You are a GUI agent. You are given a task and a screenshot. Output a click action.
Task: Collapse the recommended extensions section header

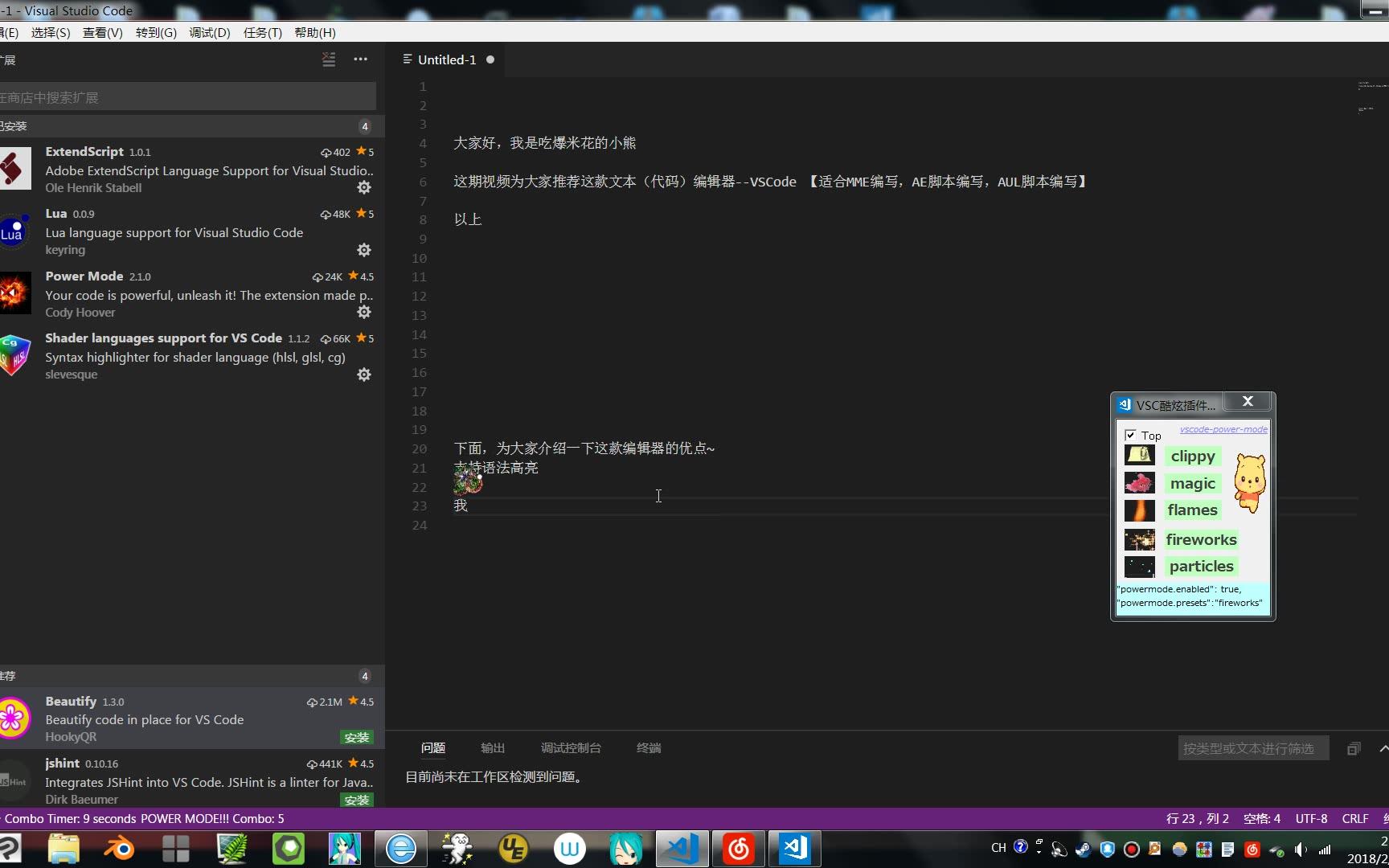click(192, 676)
